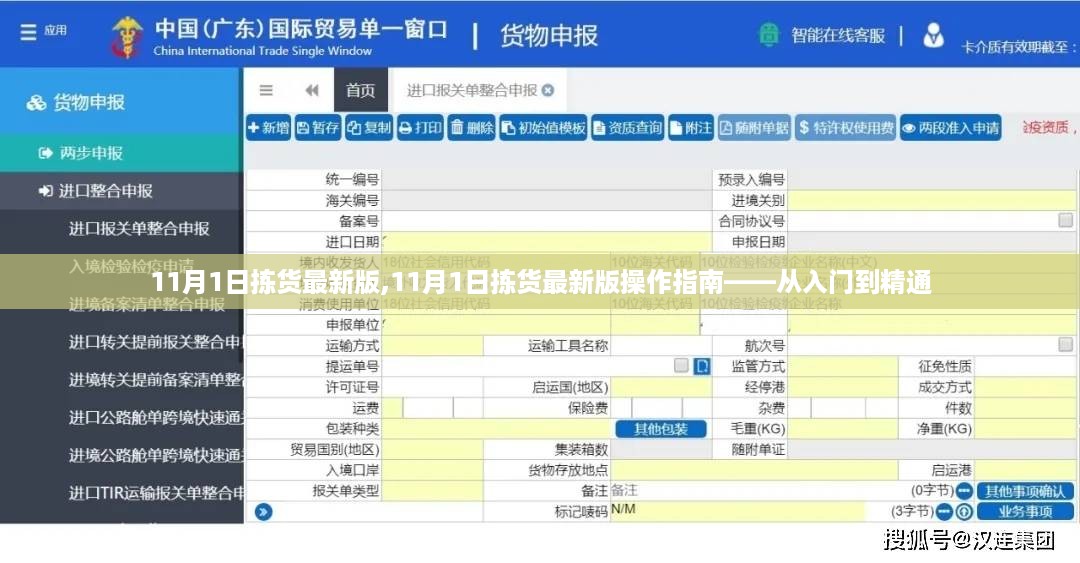
Task: Expand the 两步申报 sidebar section
Action: (121, 153)
